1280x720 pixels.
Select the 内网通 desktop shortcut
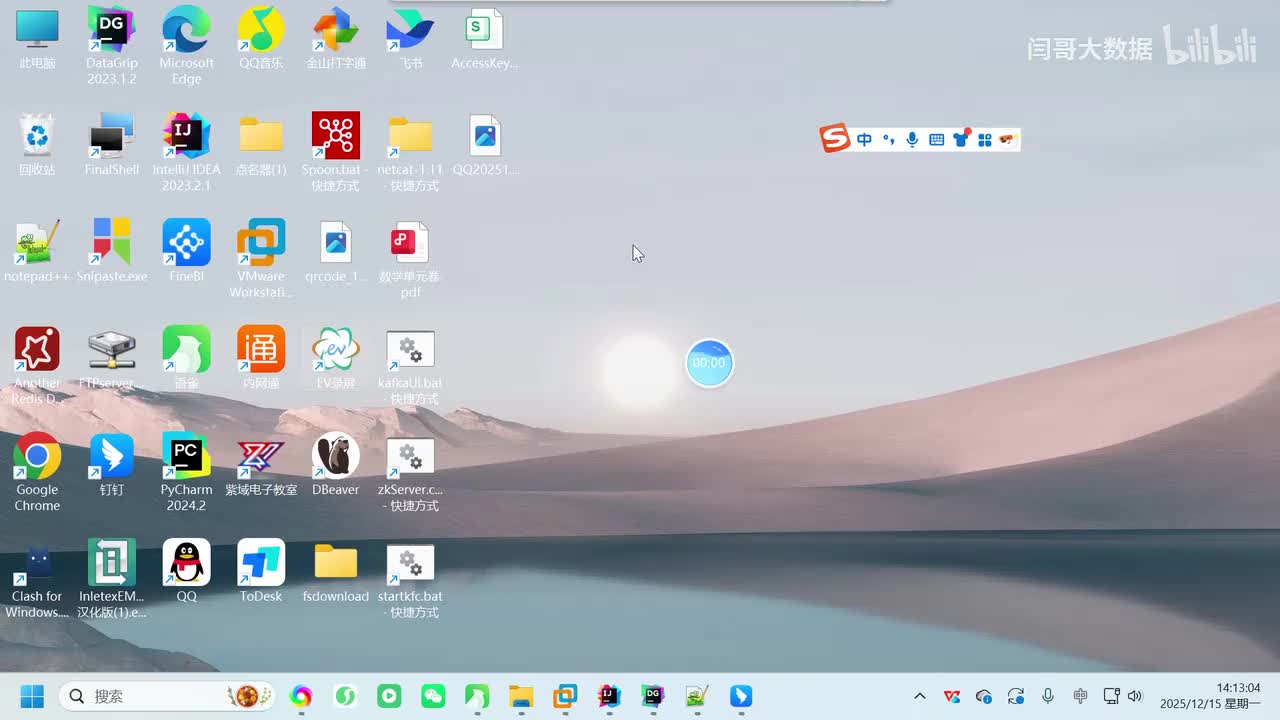pos(261,358)
